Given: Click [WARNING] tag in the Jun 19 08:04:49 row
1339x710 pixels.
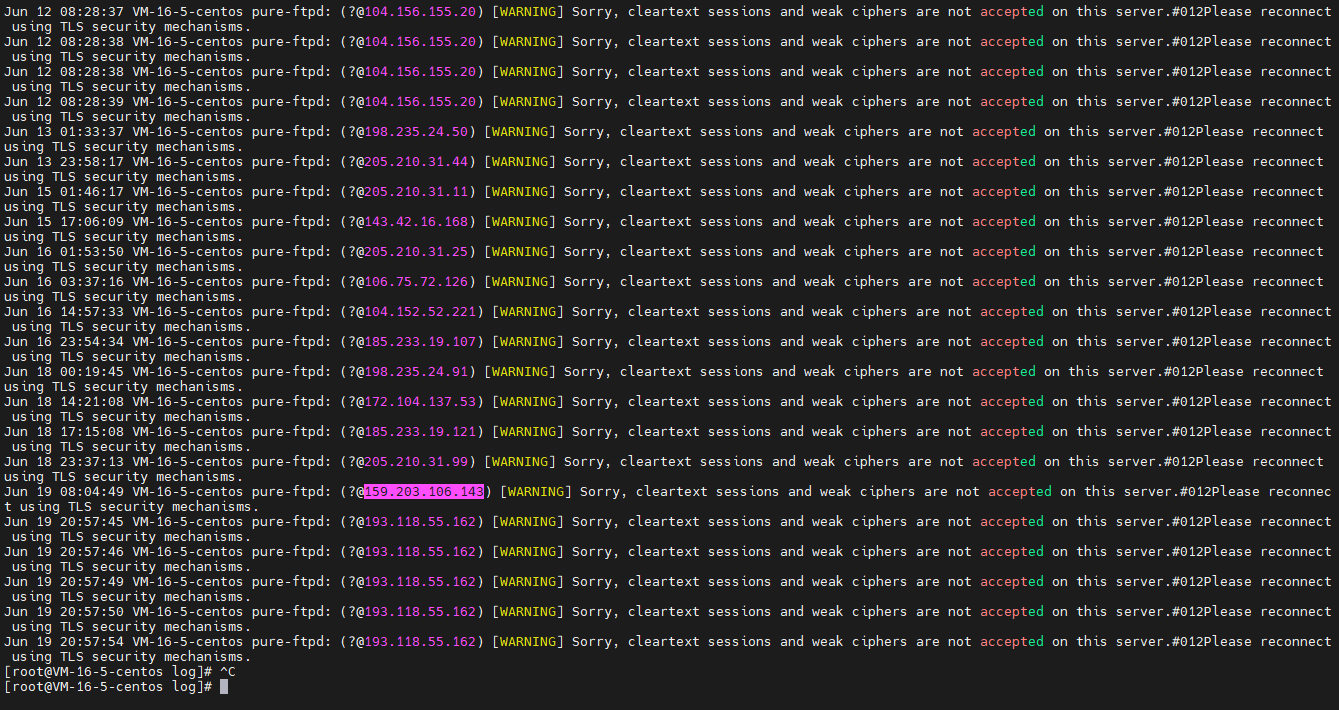Looking at the screenshot, I should [536, 492].
